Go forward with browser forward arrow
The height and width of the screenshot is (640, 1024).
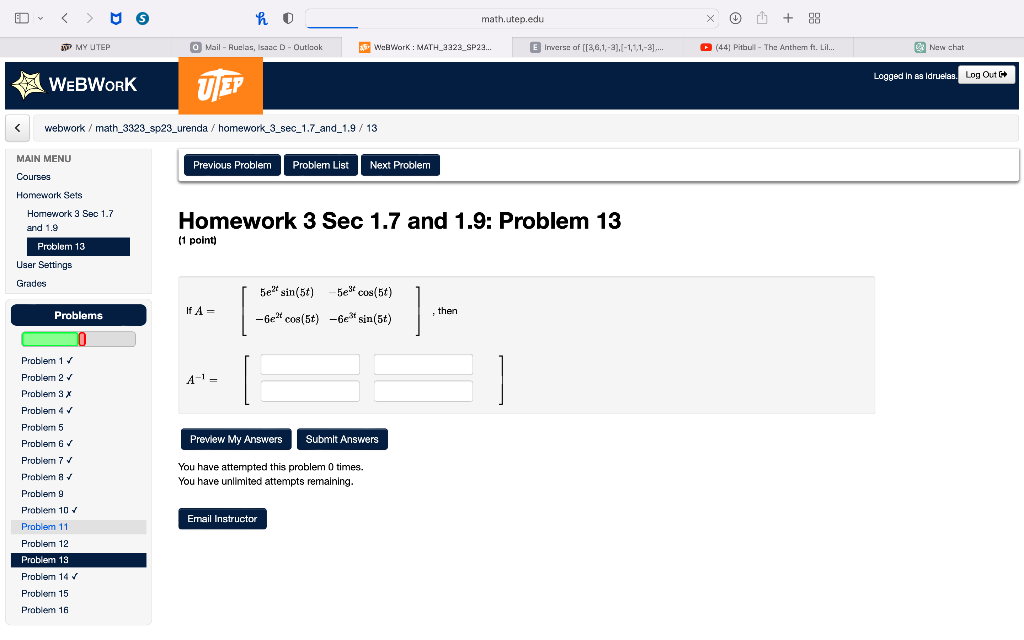coord(89,18)
